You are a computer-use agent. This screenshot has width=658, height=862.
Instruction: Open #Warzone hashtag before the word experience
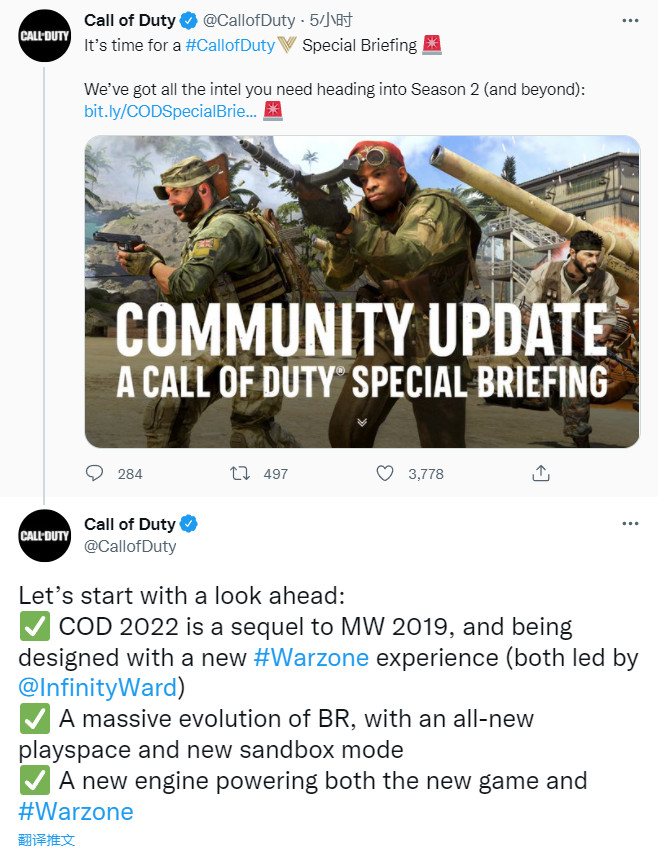pyautogui.click(x=311, y=657)
